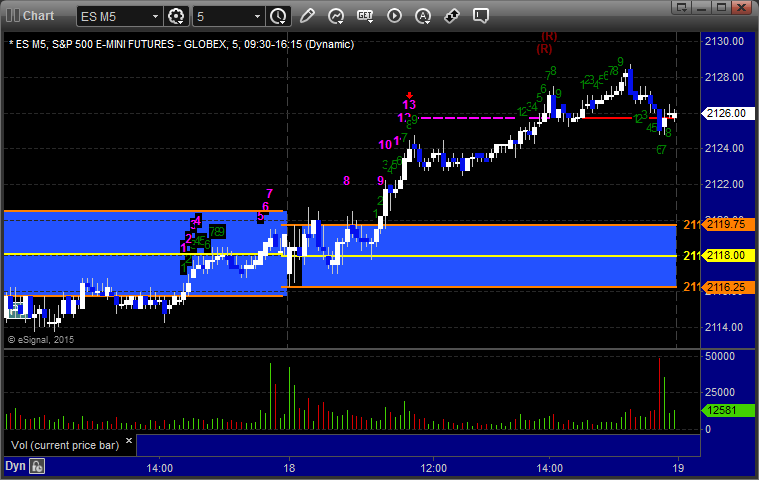Click the 2124.00 price scale label
759x480 pixels.
coord(725,148)
